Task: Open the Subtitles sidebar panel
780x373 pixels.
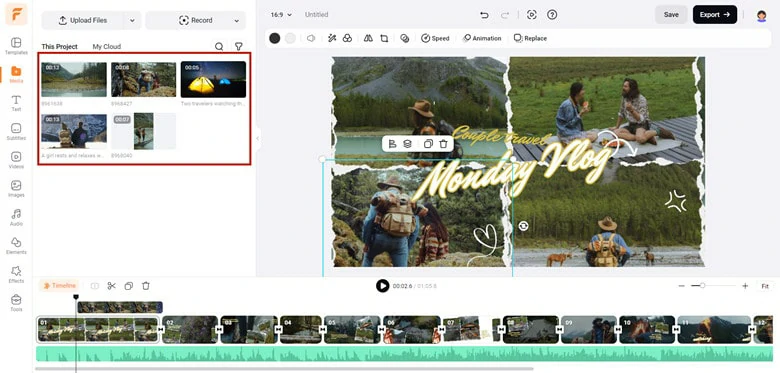Action: point(16,131)
